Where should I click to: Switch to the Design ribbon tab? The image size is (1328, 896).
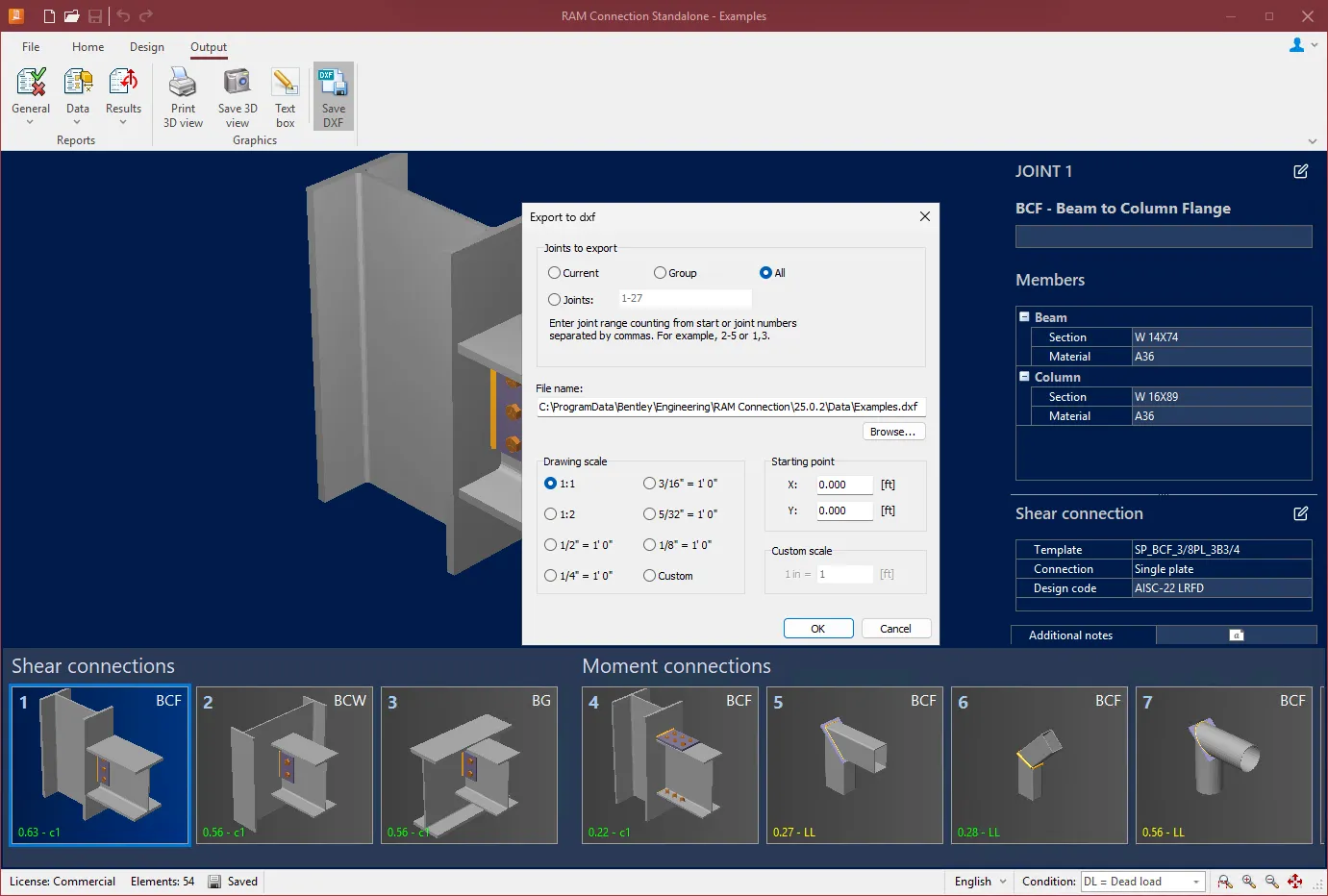(x=146, y=47)
